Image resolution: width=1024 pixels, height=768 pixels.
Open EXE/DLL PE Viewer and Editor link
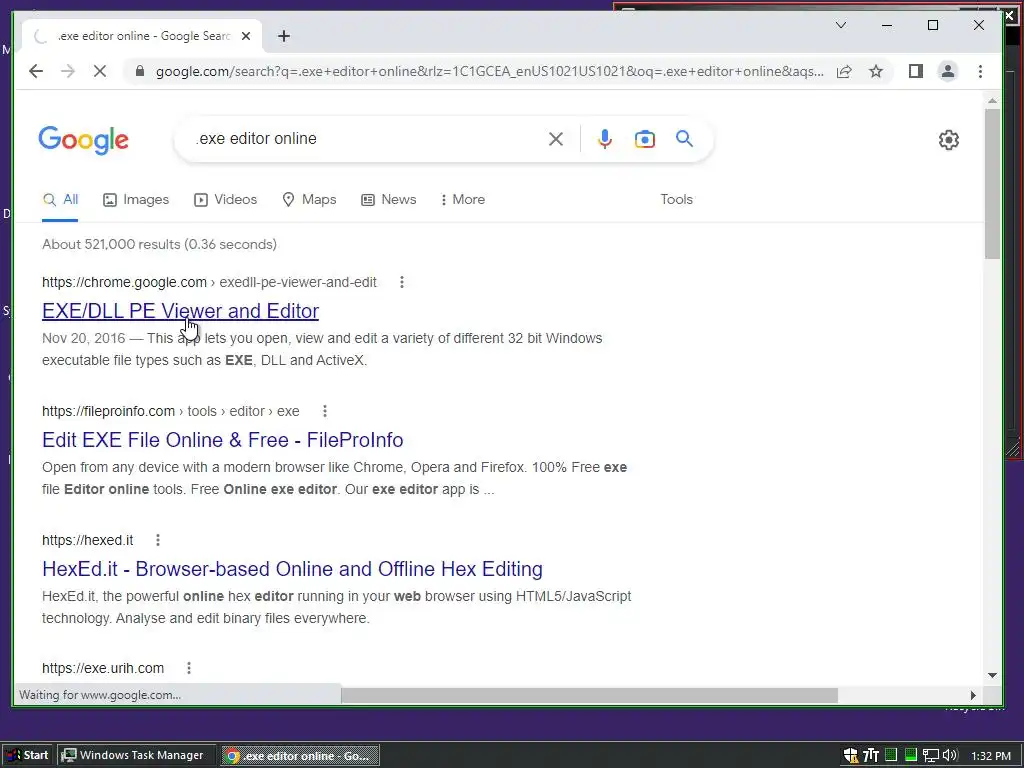180,311
